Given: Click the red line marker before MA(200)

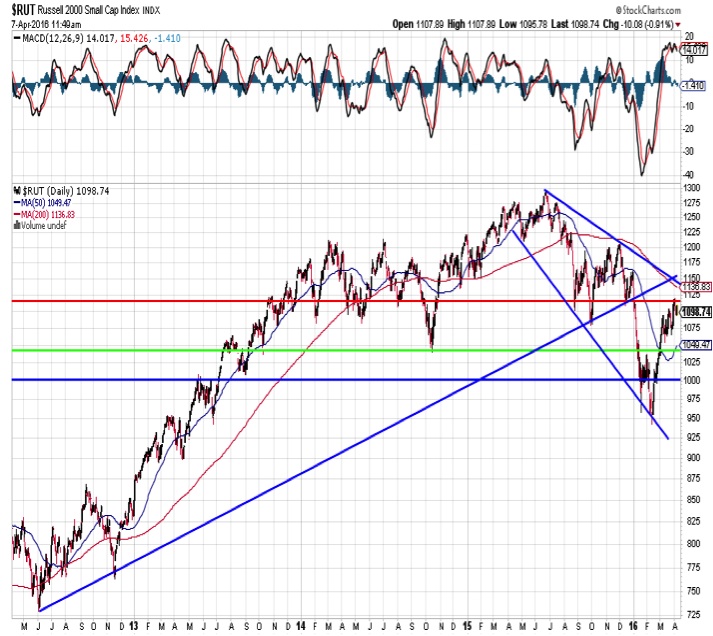Looking at the screenshot, I should point(17,215).
